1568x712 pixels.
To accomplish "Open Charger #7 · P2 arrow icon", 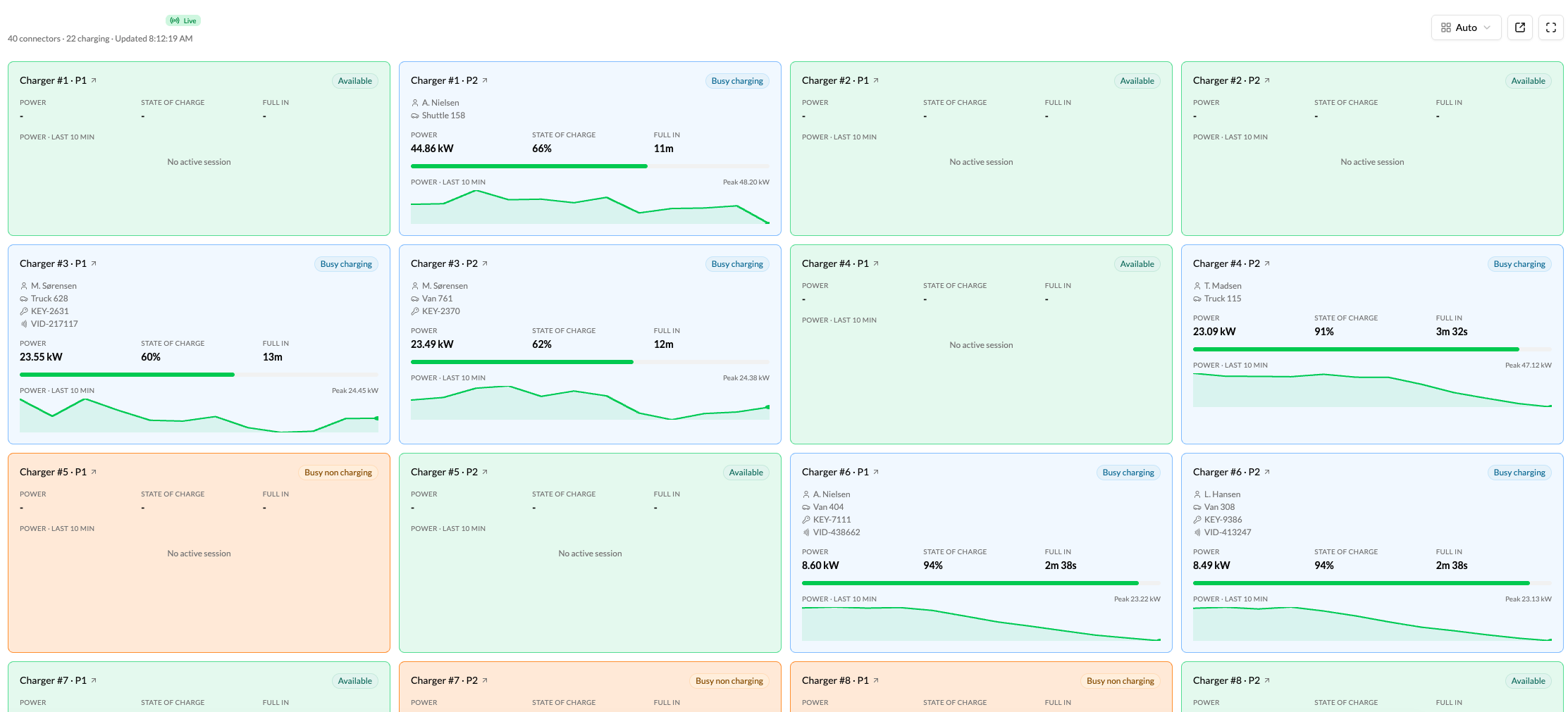I will 485,680.
